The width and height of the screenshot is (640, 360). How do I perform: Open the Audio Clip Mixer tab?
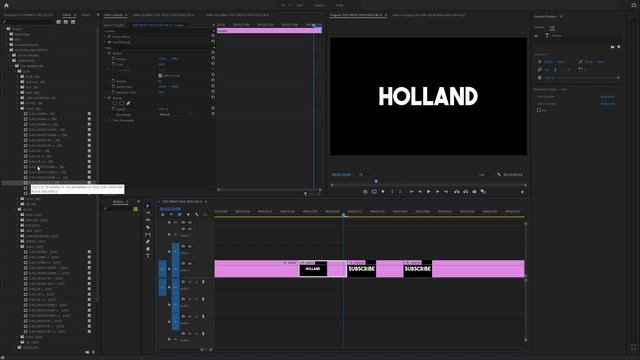point(163,15)
